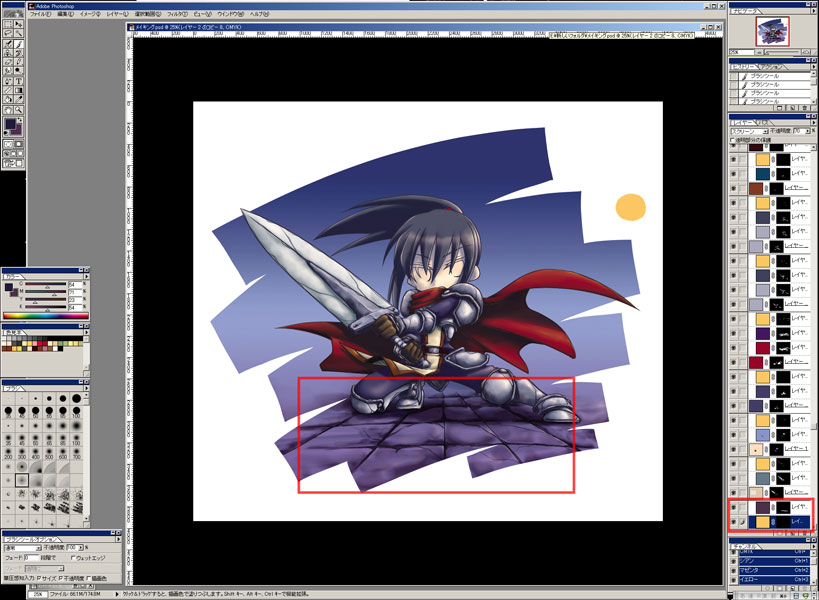This screenshot has width=819, height=600.
Task: Select the Type tool
Action: (x=20, y=80)
